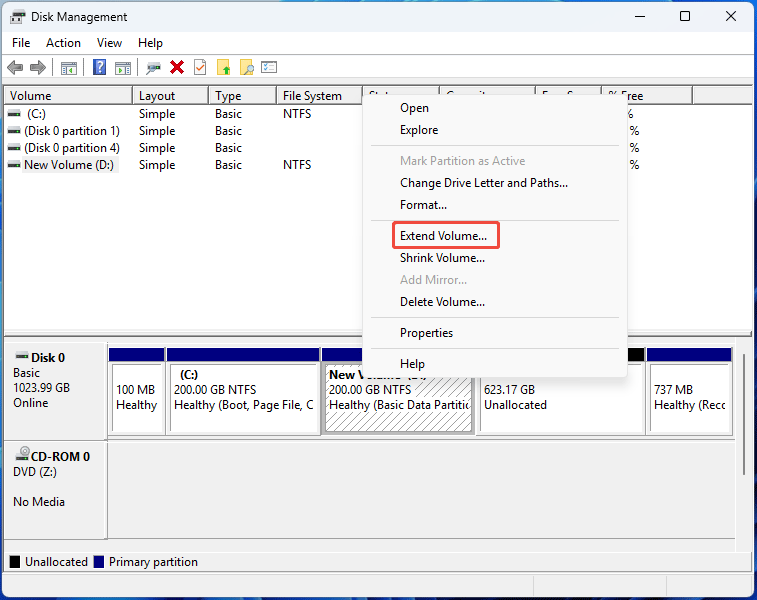757x600 pixels.
Task: Click the graphical pane vertical scrollbar
Action: pyautogui.click(x=743, y=415)
